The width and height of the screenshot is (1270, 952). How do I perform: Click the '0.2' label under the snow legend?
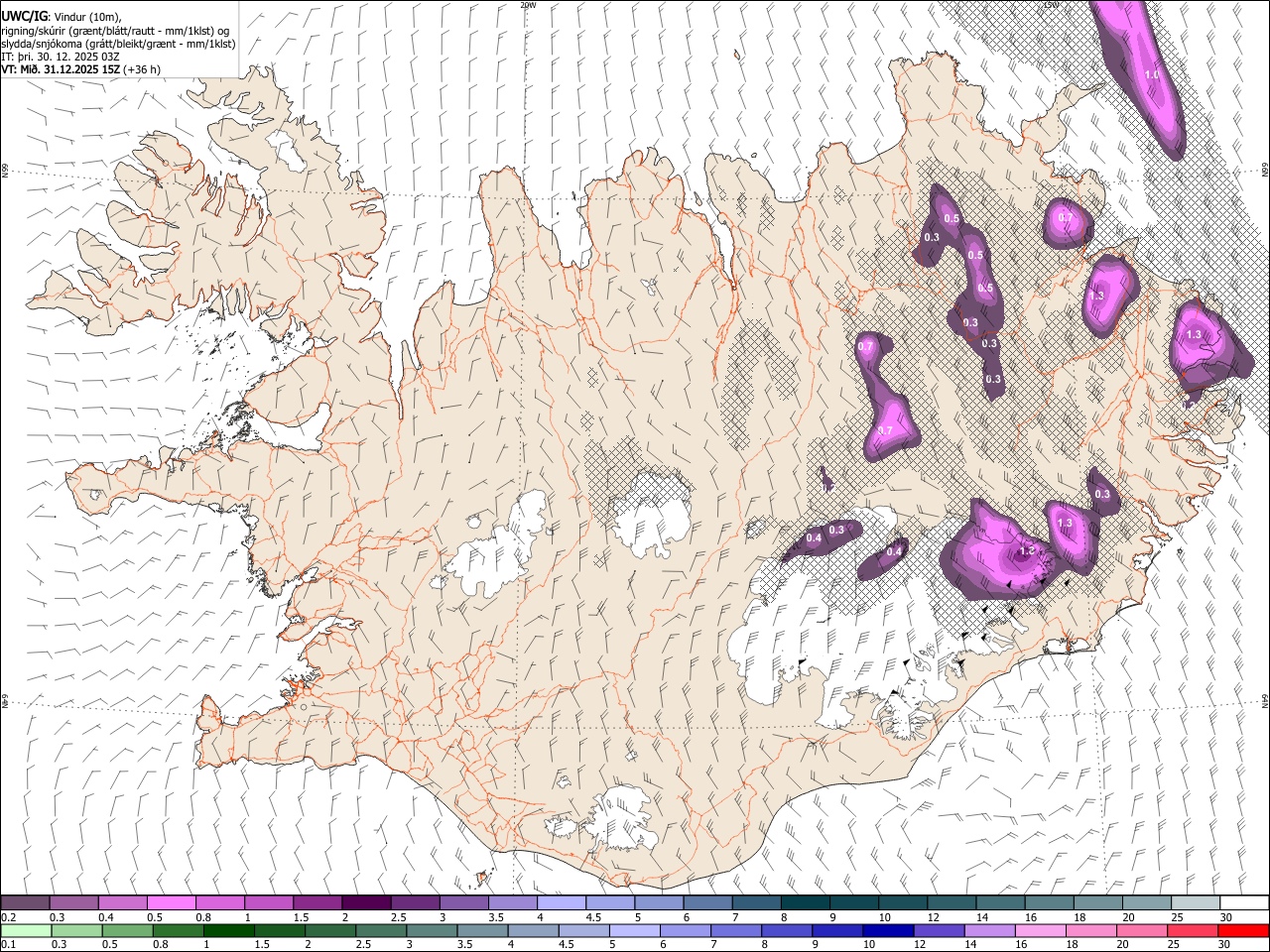pos(8,917)
